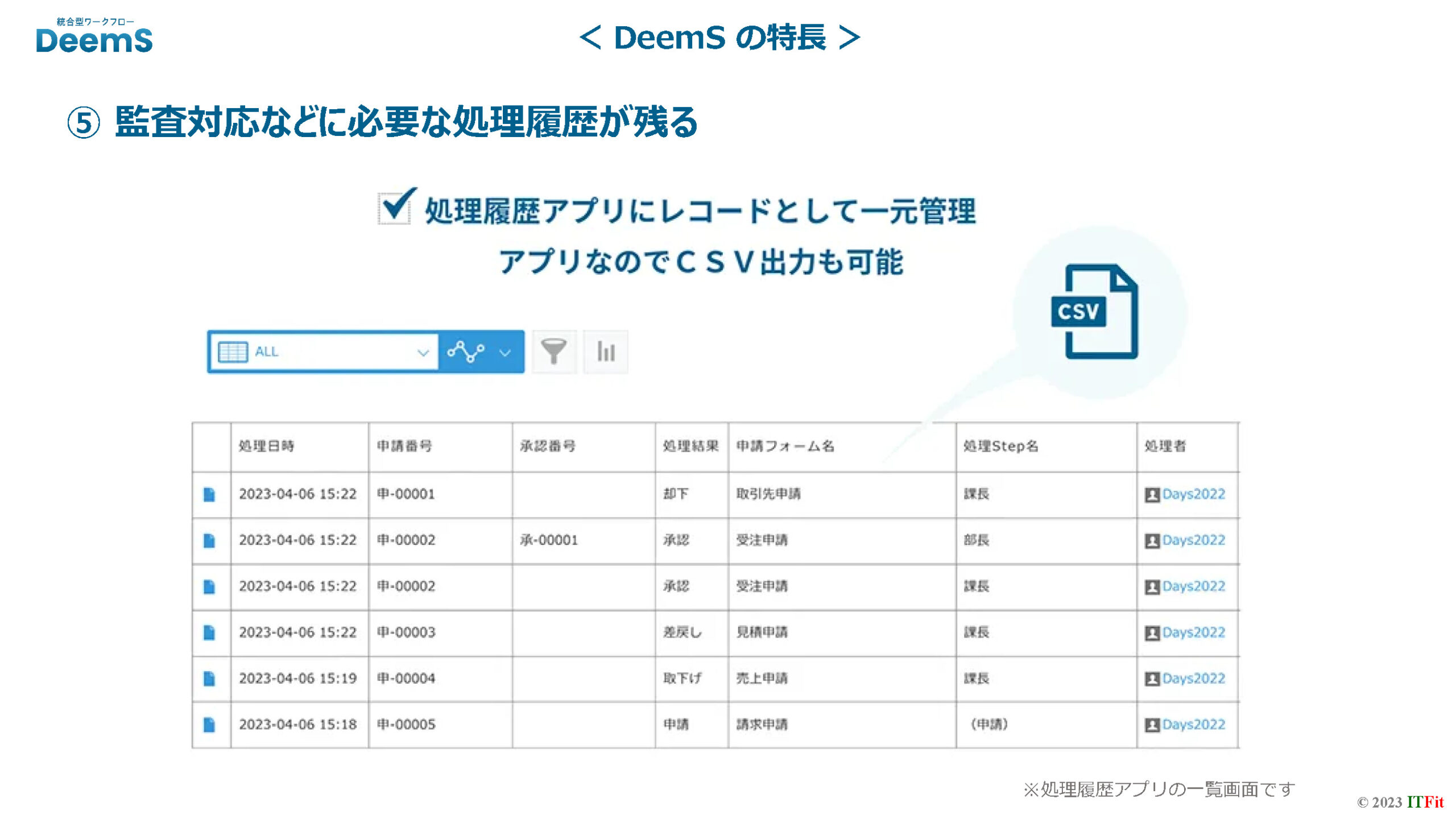The width and height of the screenshot is (1456, 819).
Task: Open record icon for 承-00001 row
Action: point(209,540)
